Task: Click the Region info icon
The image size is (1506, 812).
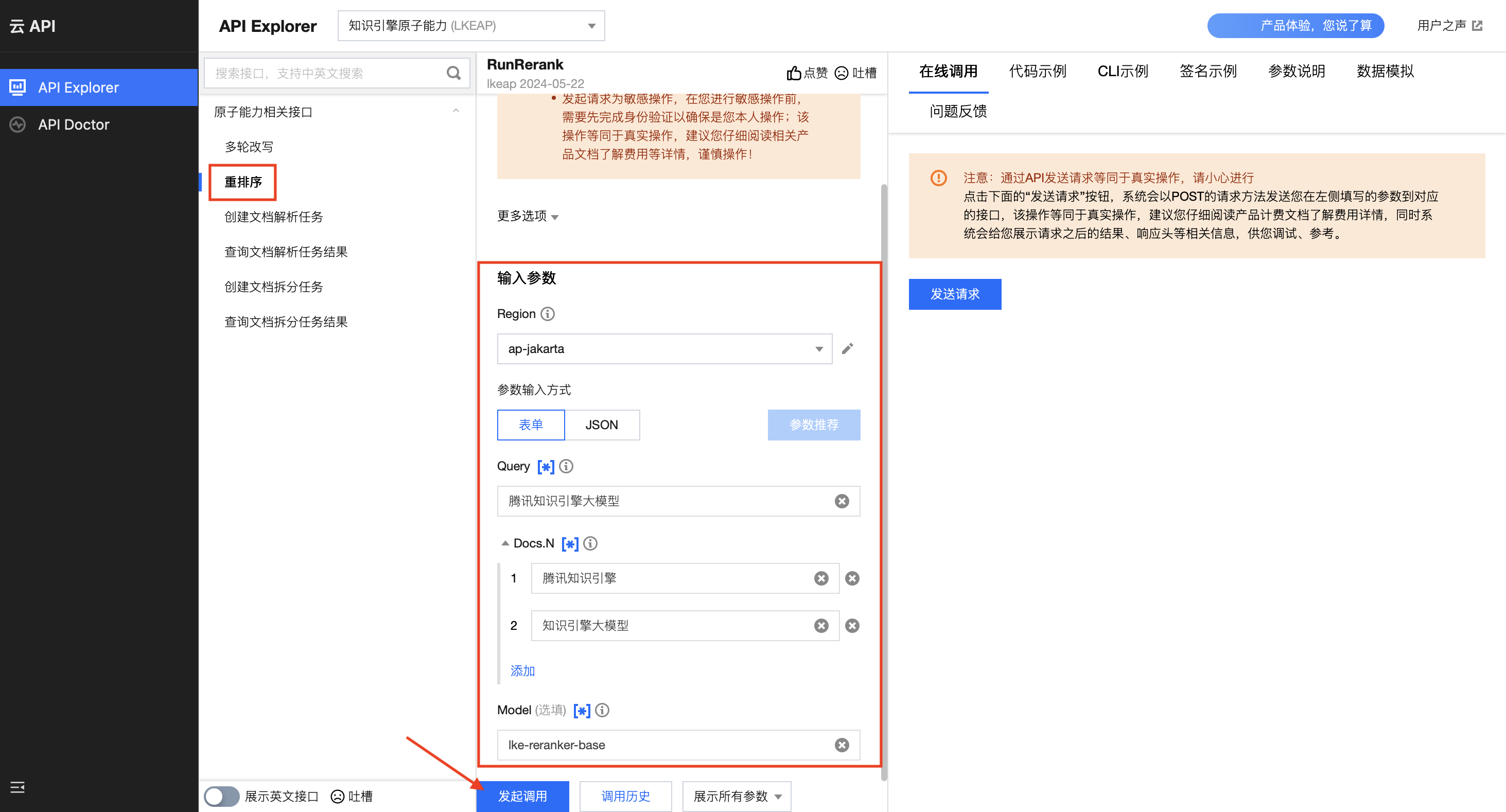Action: (547, 314)
